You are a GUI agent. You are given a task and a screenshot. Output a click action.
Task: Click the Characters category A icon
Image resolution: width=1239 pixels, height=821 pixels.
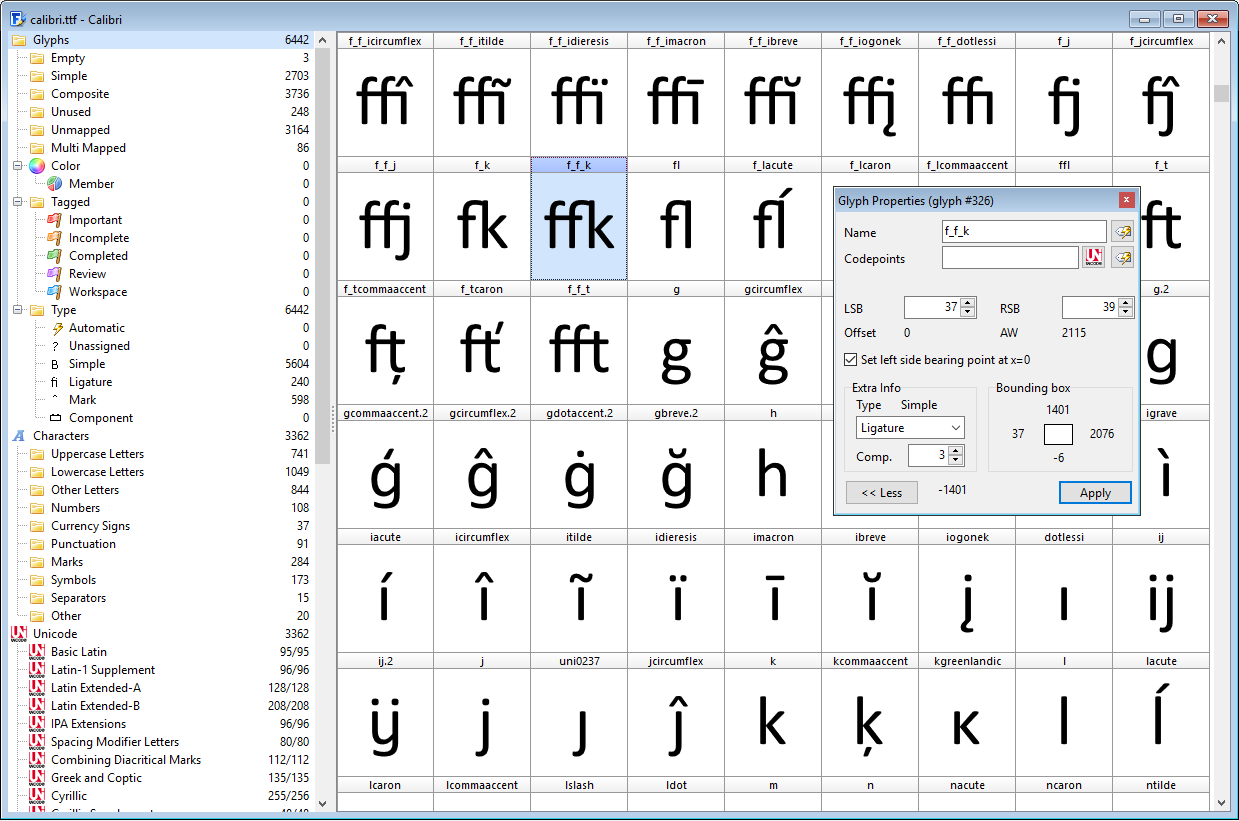pos(18,436)
